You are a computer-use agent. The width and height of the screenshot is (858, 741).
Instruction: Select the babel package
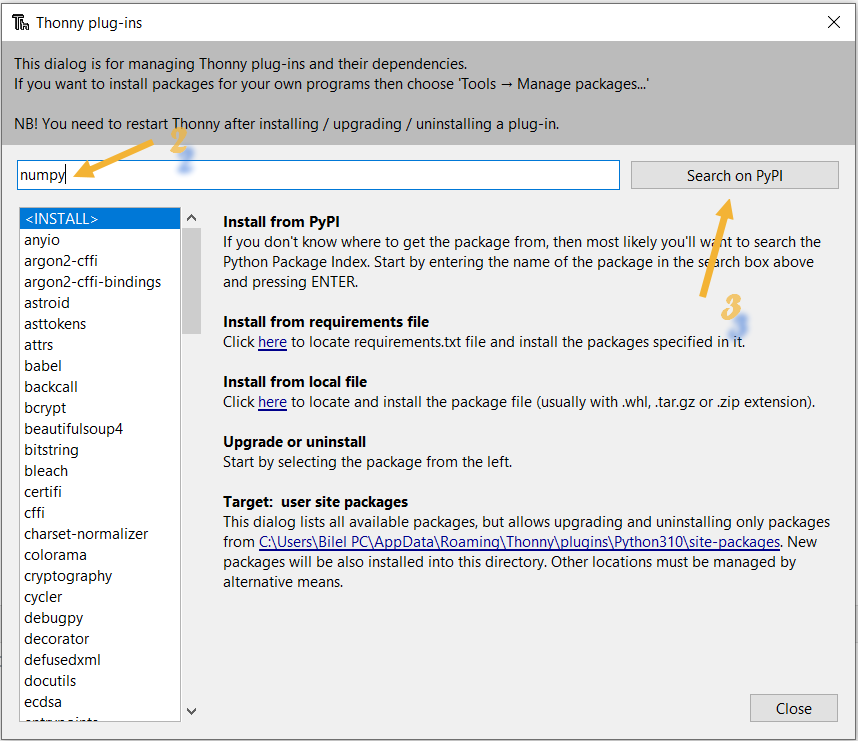click(x=100, y=366)
